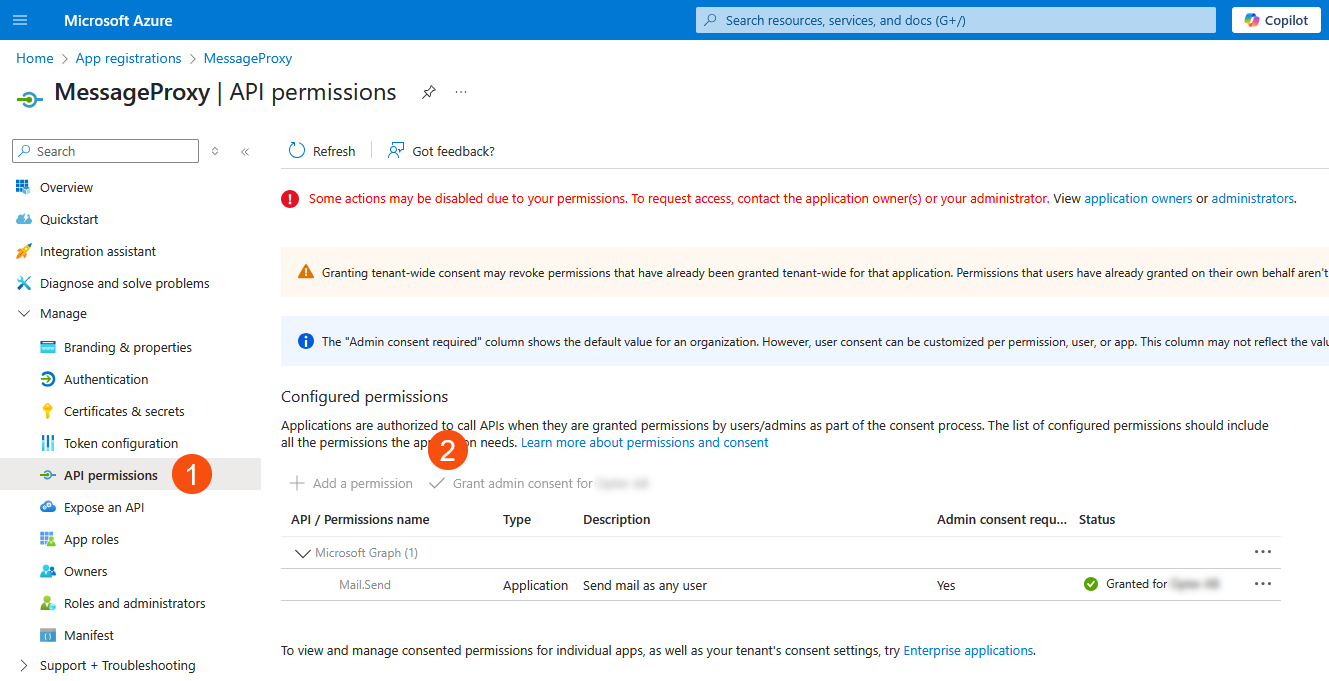The height and width of the screenshot is (681, 1329).
Task: Open the MessageProxy breadcrumb link
Action: click(x=248, y=58)
